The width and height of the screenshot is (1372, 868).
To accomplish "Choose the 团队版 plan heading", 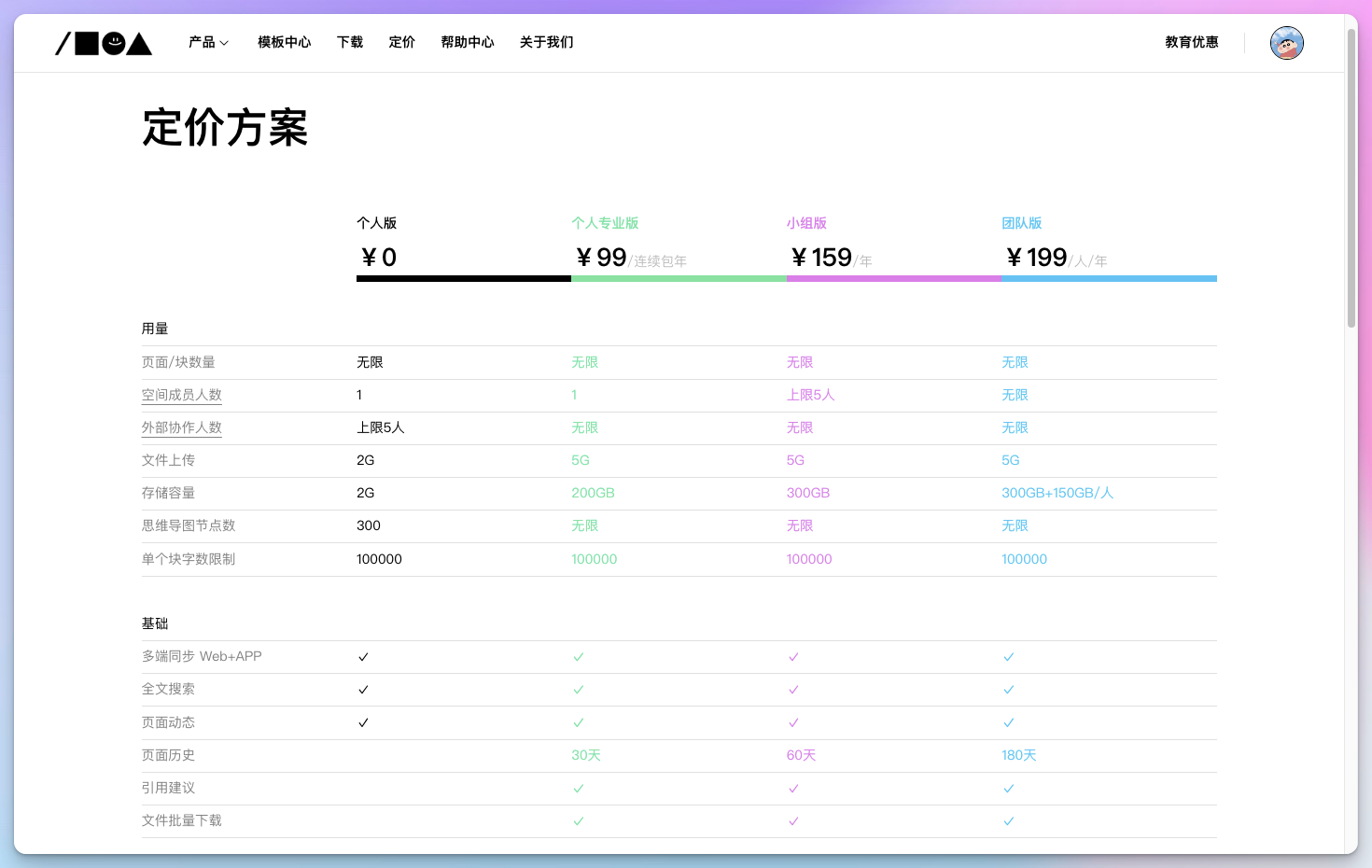I will 1021,223.
